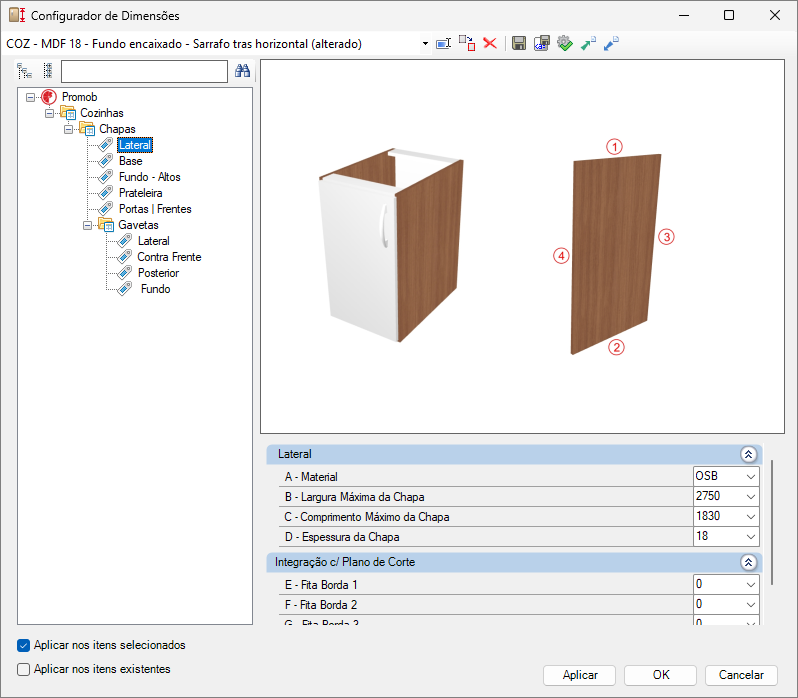
Task: Click the Cancelar button
Action: pos(741,675)
